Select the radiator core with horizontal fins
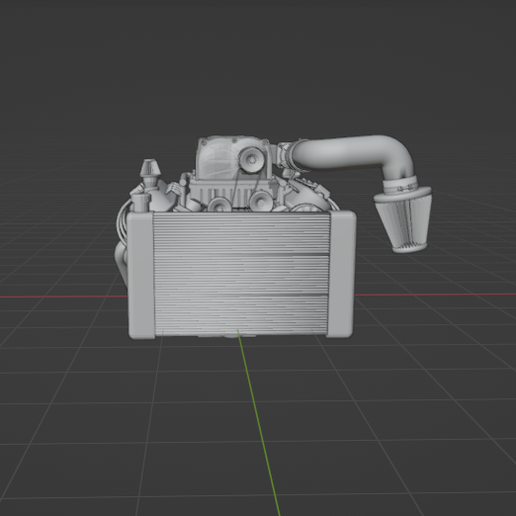 [x=241, y=273]
